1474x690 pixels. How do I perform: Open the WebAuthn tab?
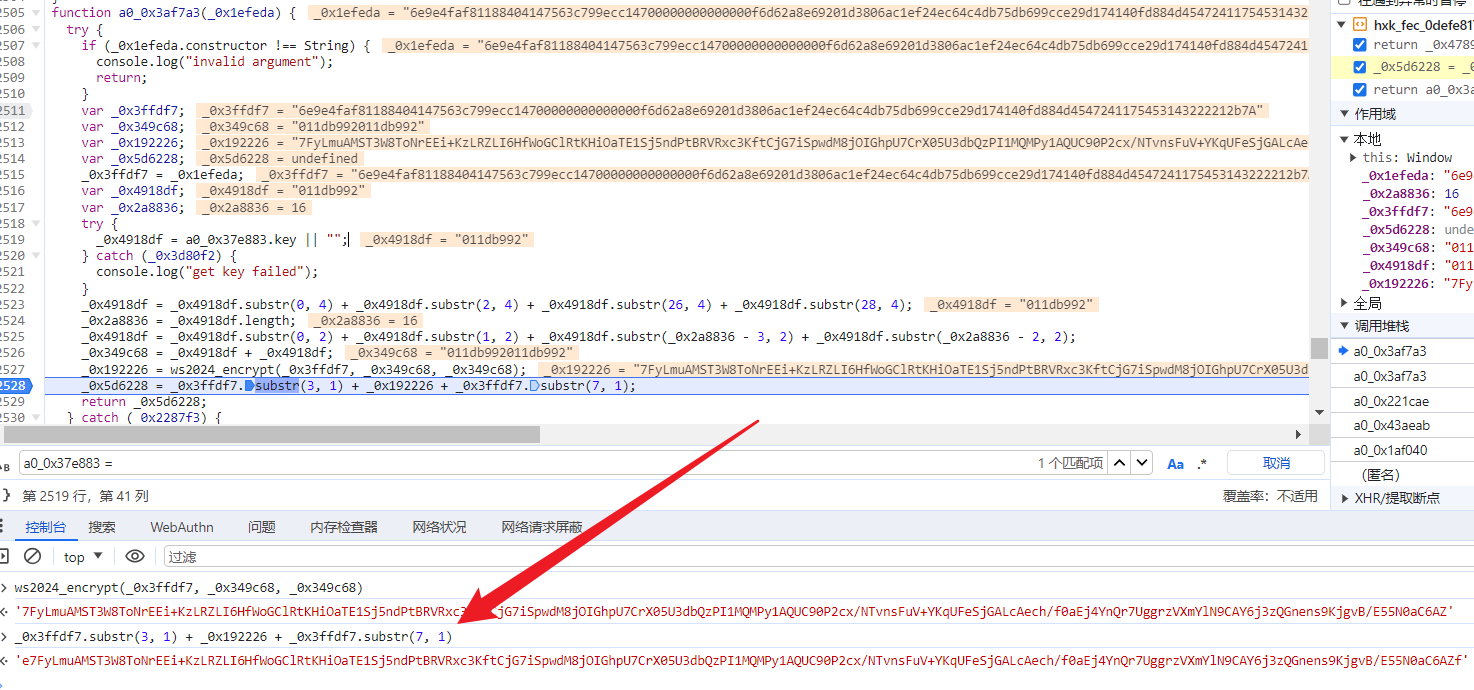point(182,527)
